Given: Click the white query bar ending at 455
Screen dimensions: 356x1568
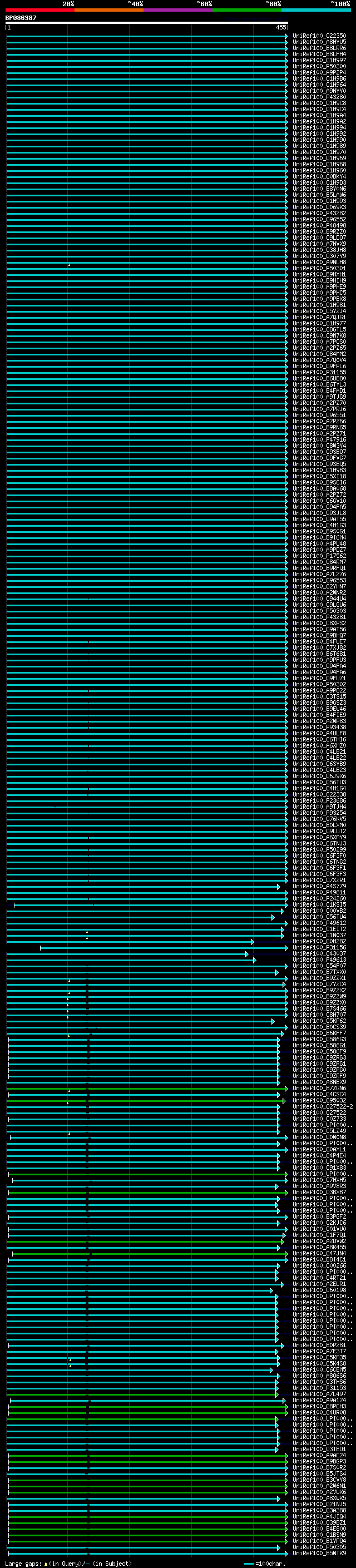Looking at the screenshot, I should point(147,22).
